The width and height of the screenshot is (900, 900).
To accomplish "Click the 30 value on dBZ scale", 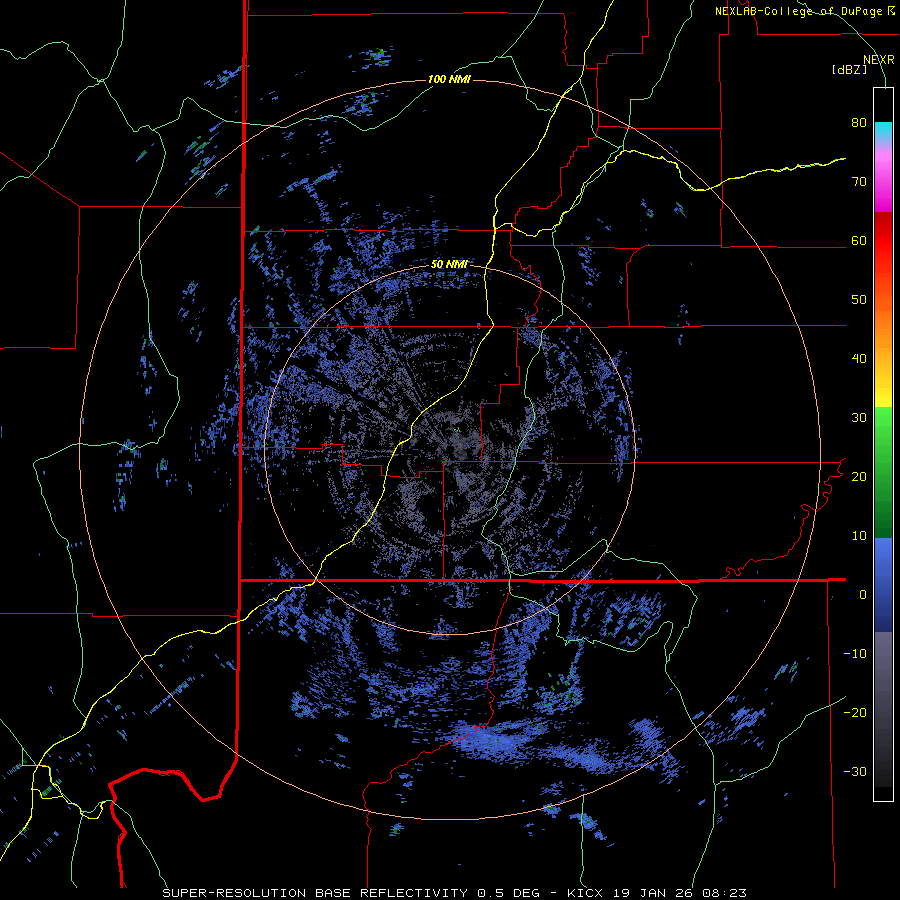I will click(x=859, y=418).
